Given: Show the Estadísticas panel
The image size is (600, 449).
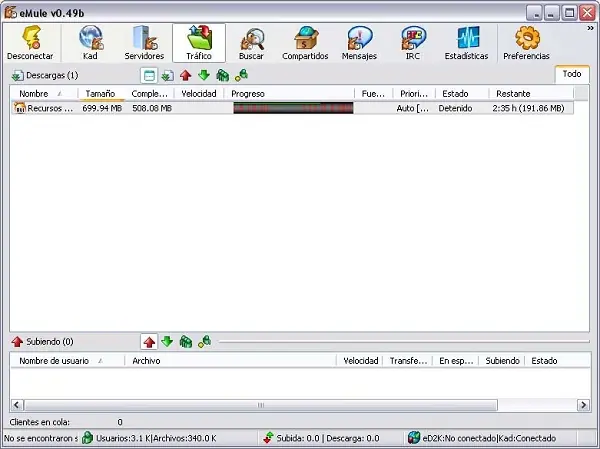Looking at the screenshot, I should click(466, 43).
